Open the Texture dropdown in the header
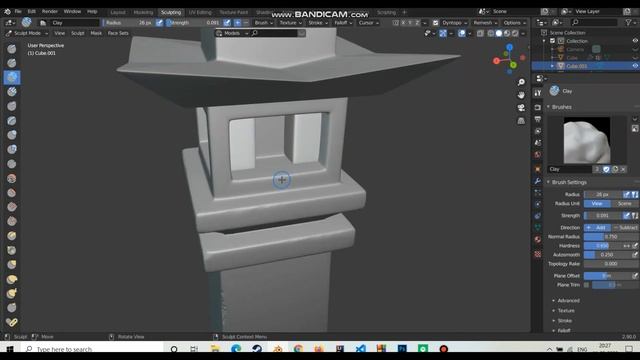 click(291, 23)
